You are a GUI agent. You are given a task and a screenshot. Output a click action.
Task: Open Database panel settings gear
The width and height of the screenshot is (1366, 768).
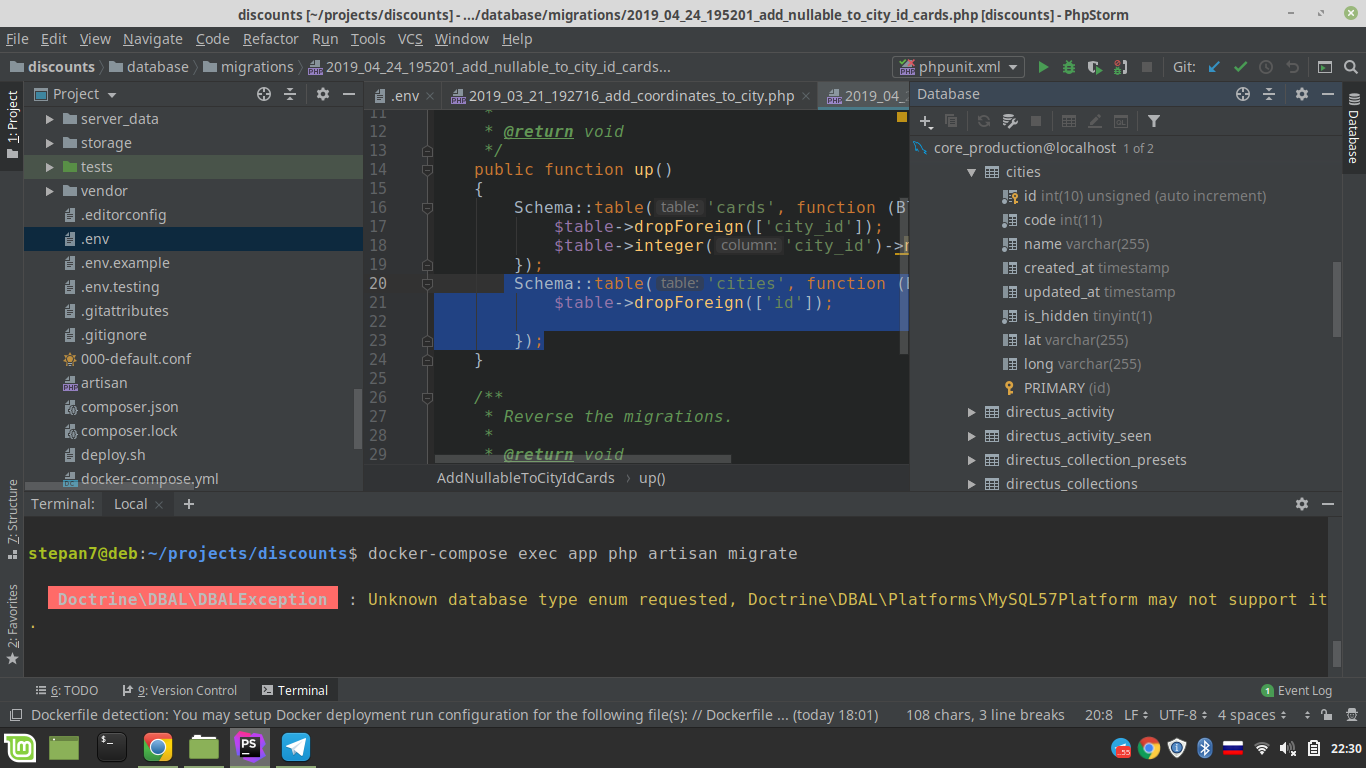click(x=1301, y=94)
